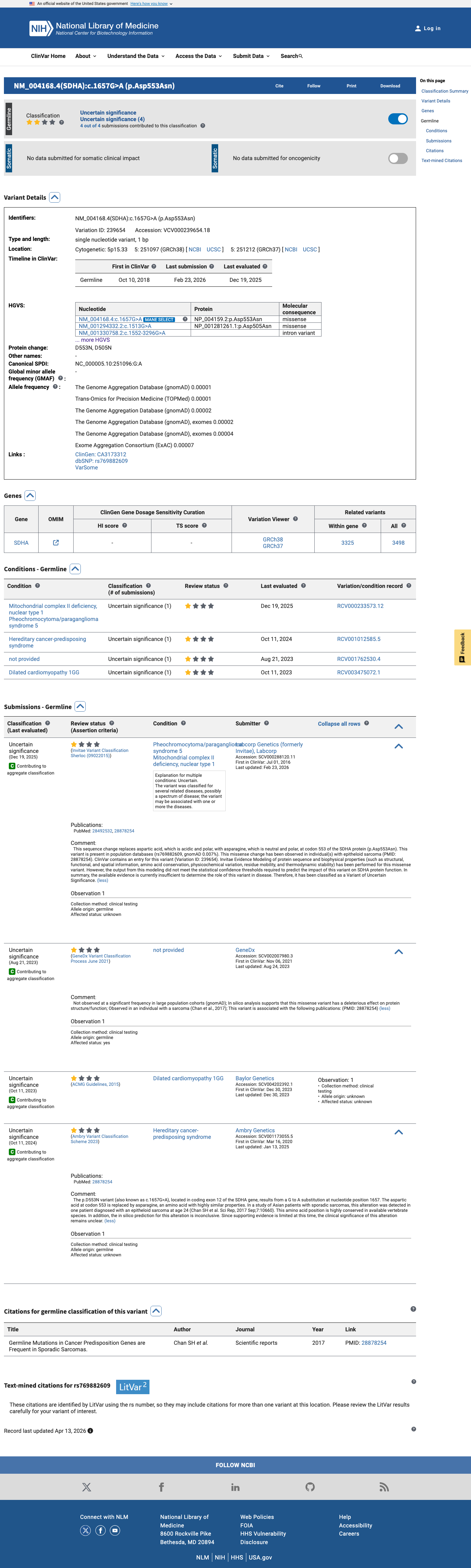Click help icon next to Submitter column header
The height and width of the screenshot is (1568, 471).
pyautogui.click(x=267, y=723)
